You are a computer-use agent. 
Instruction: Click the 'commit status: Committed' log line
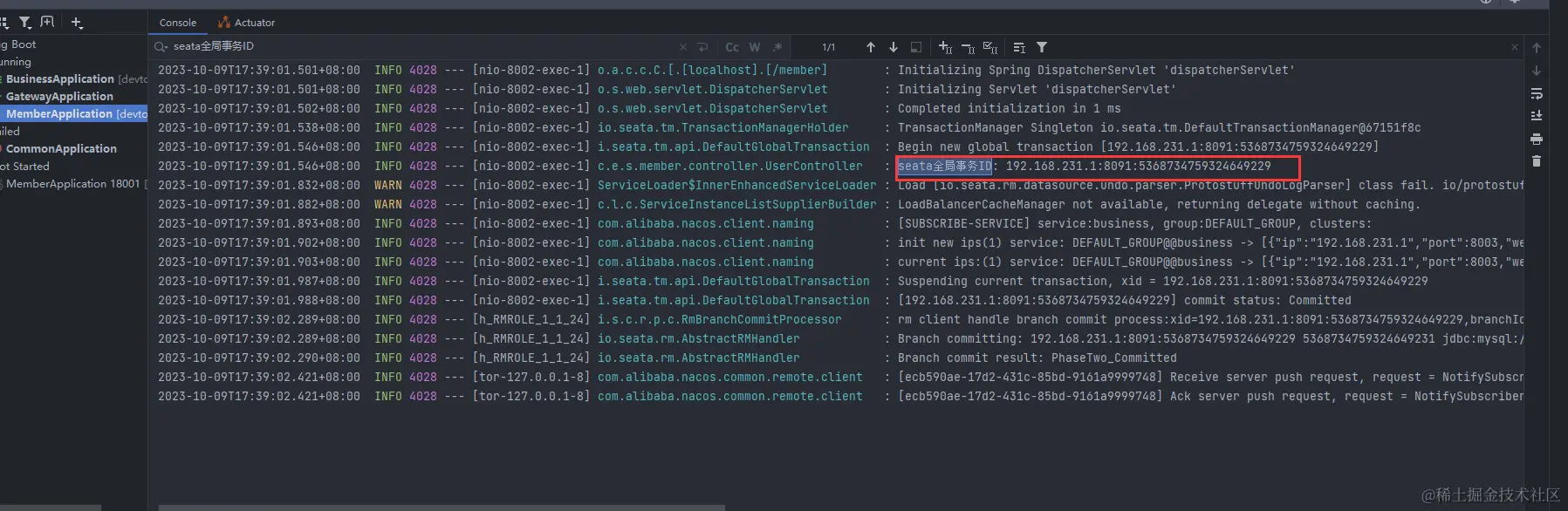[1124, 300]
